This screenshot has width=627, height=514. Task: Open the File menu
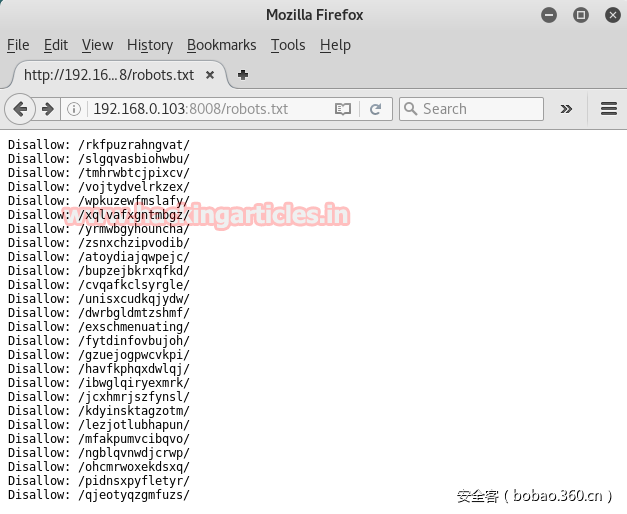point(18,45)
